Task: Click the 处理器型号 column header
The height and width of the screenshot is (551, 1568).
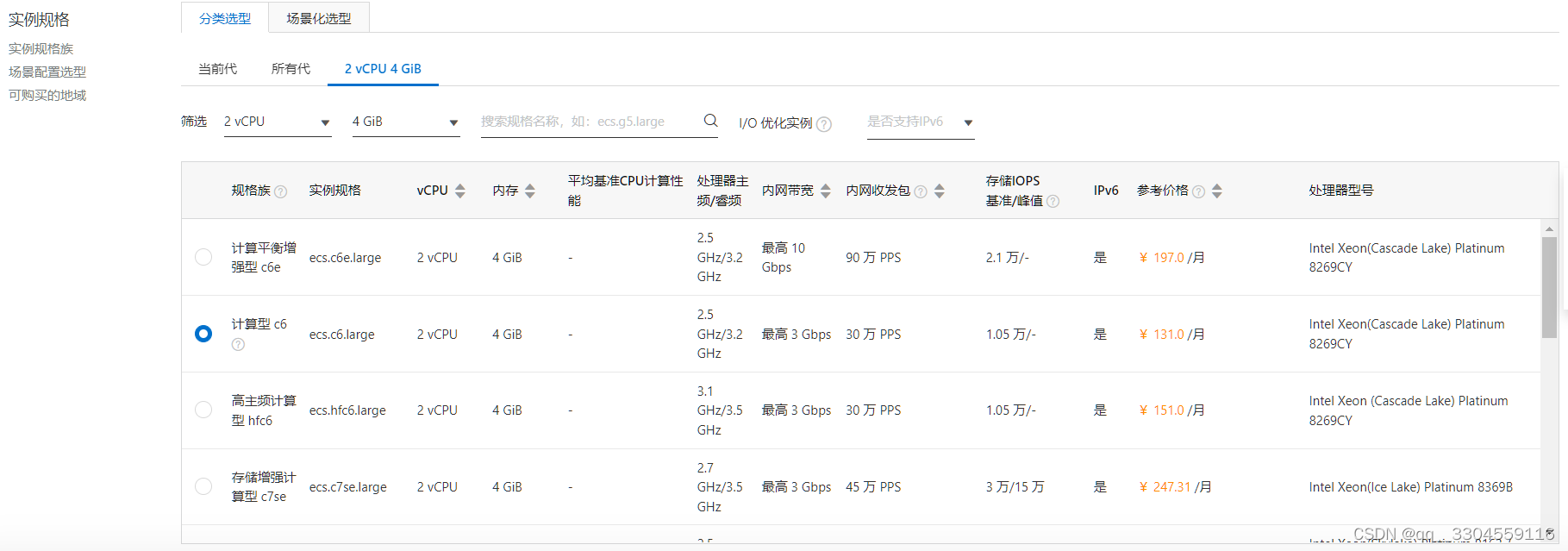Action: point(1340,190)
